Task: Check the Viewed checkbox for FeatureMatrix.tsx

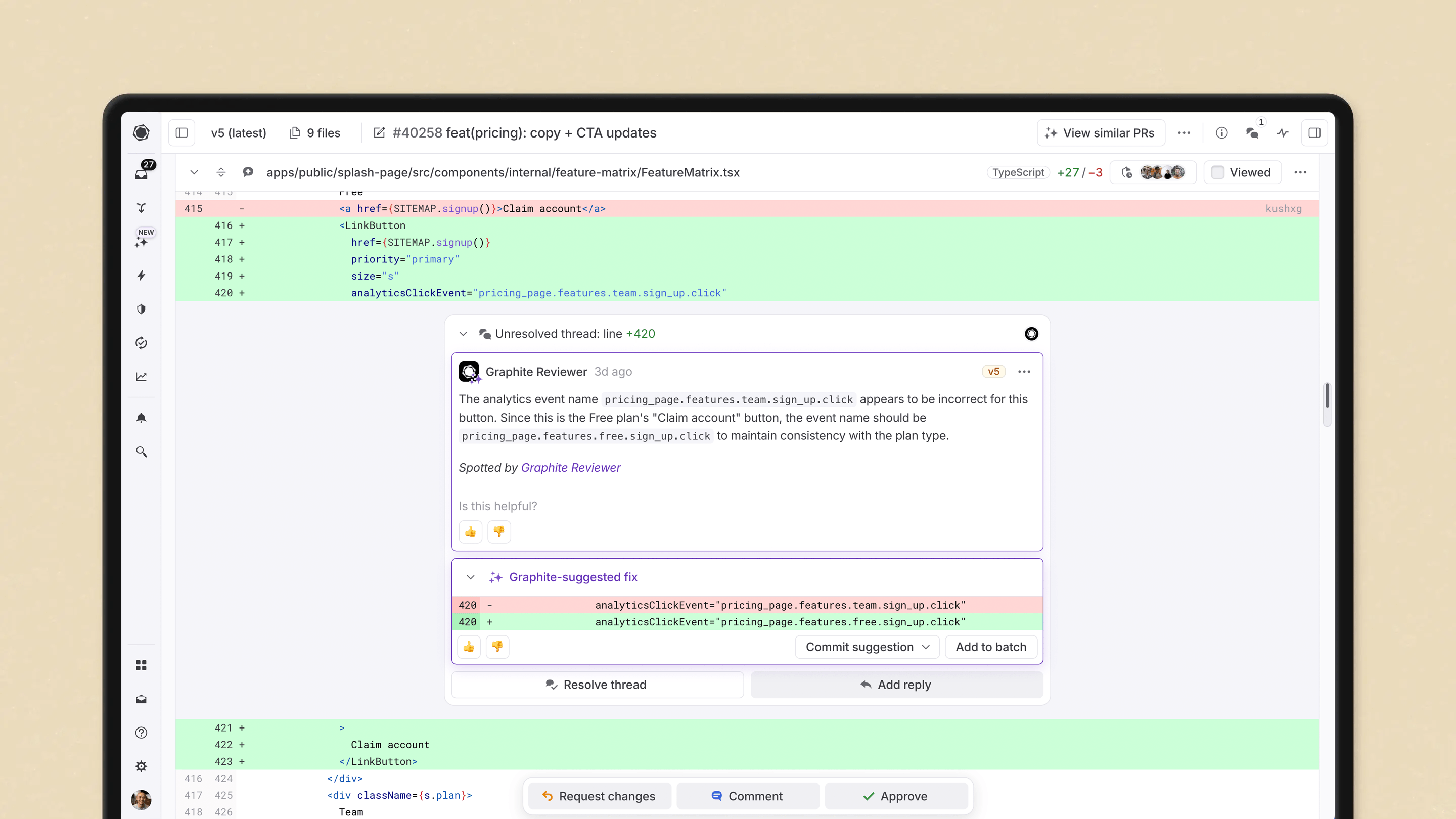Action: 1218,172
